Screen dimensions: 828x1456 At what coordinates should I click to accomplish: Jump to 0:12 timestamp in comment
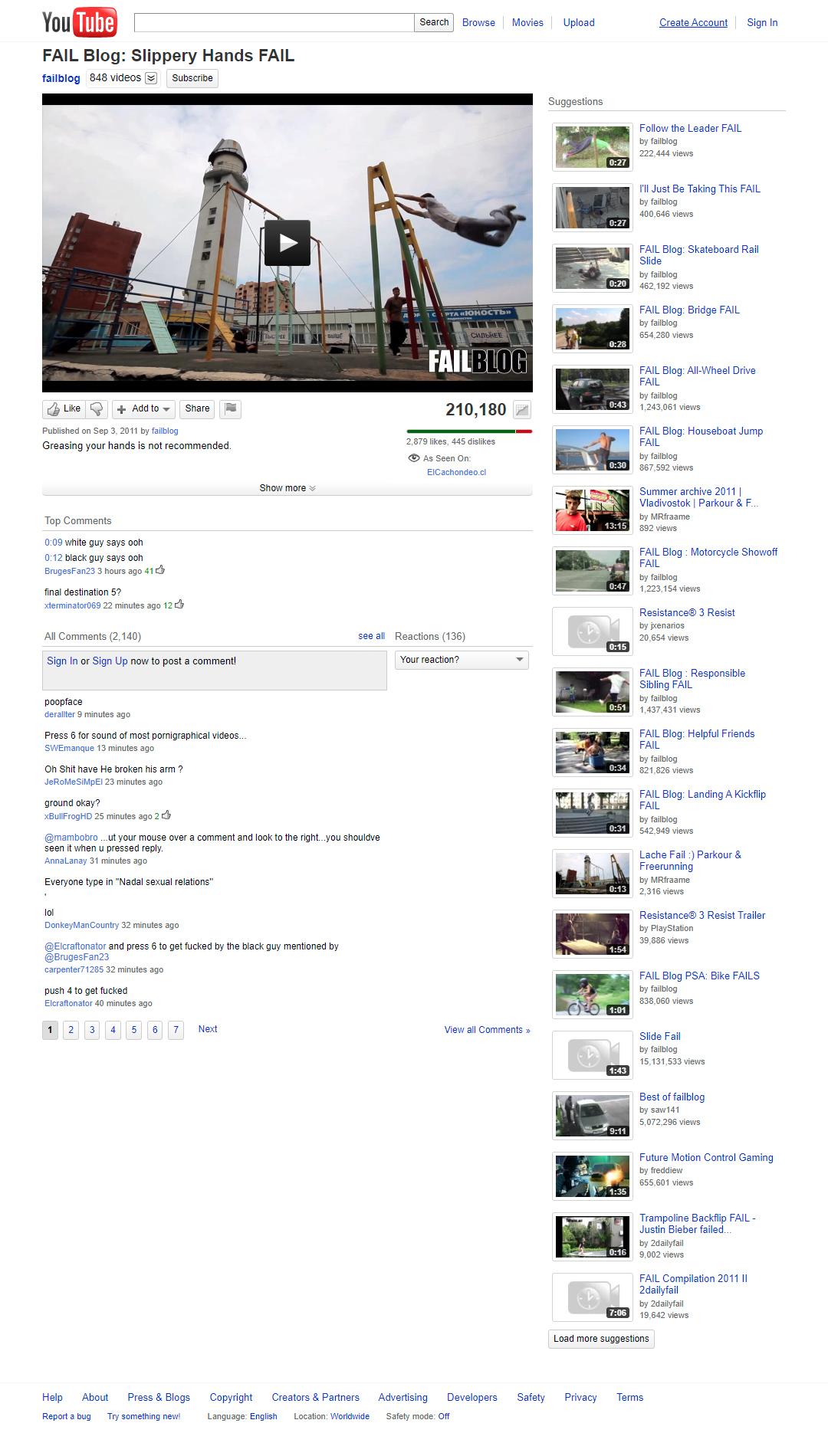click(54, 558)
